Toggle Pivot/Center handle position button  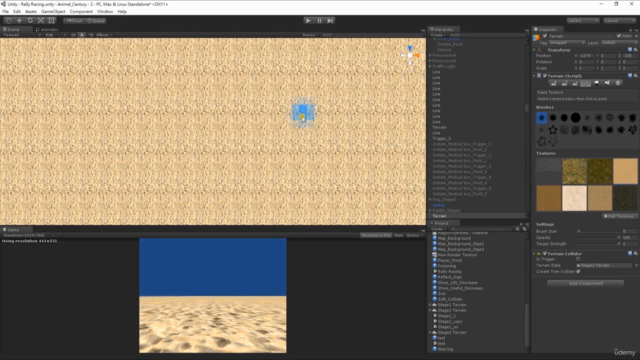tap(74, 20)
